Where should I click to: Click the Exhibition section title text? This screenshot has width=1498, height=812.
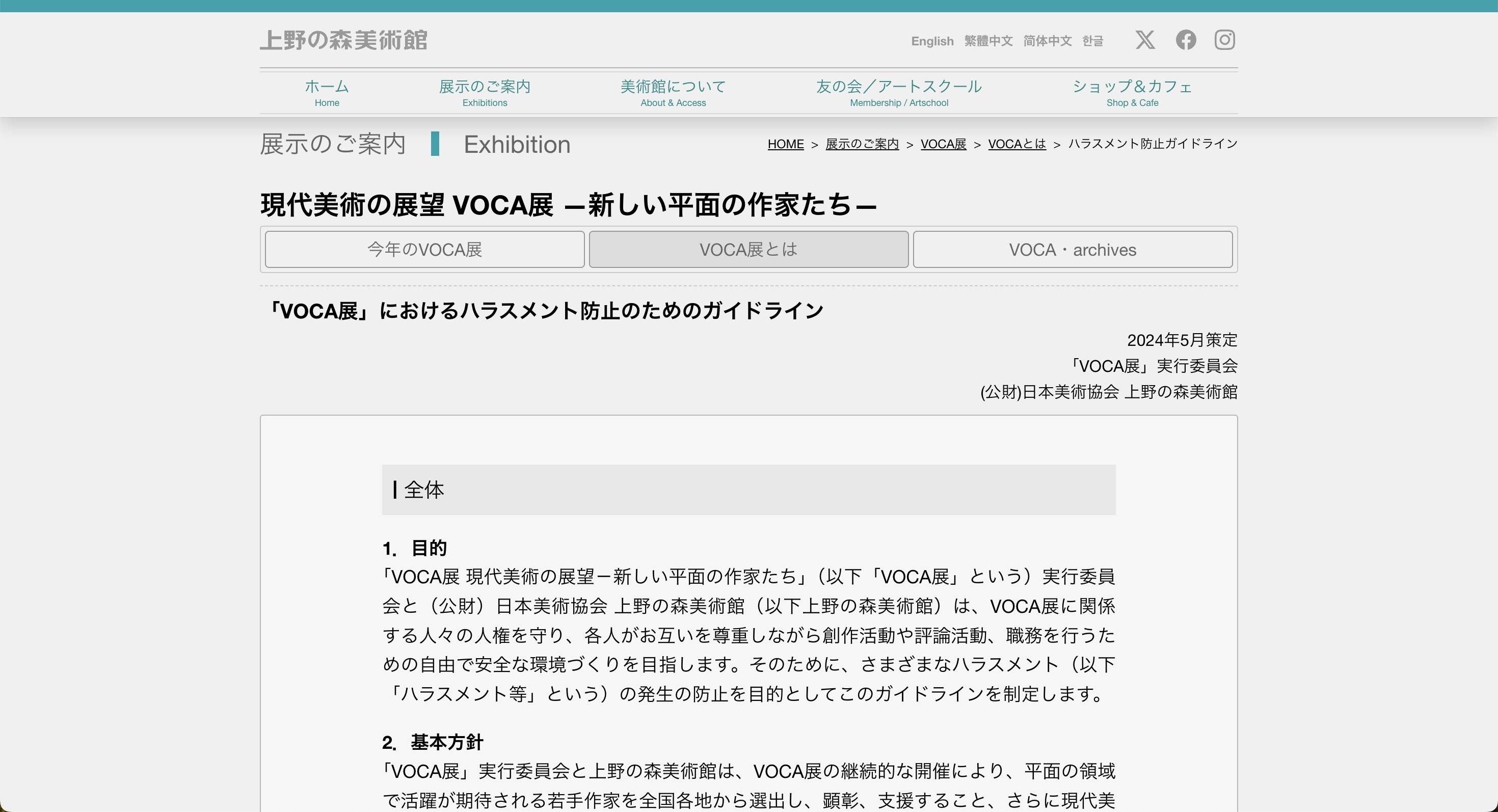517,144
